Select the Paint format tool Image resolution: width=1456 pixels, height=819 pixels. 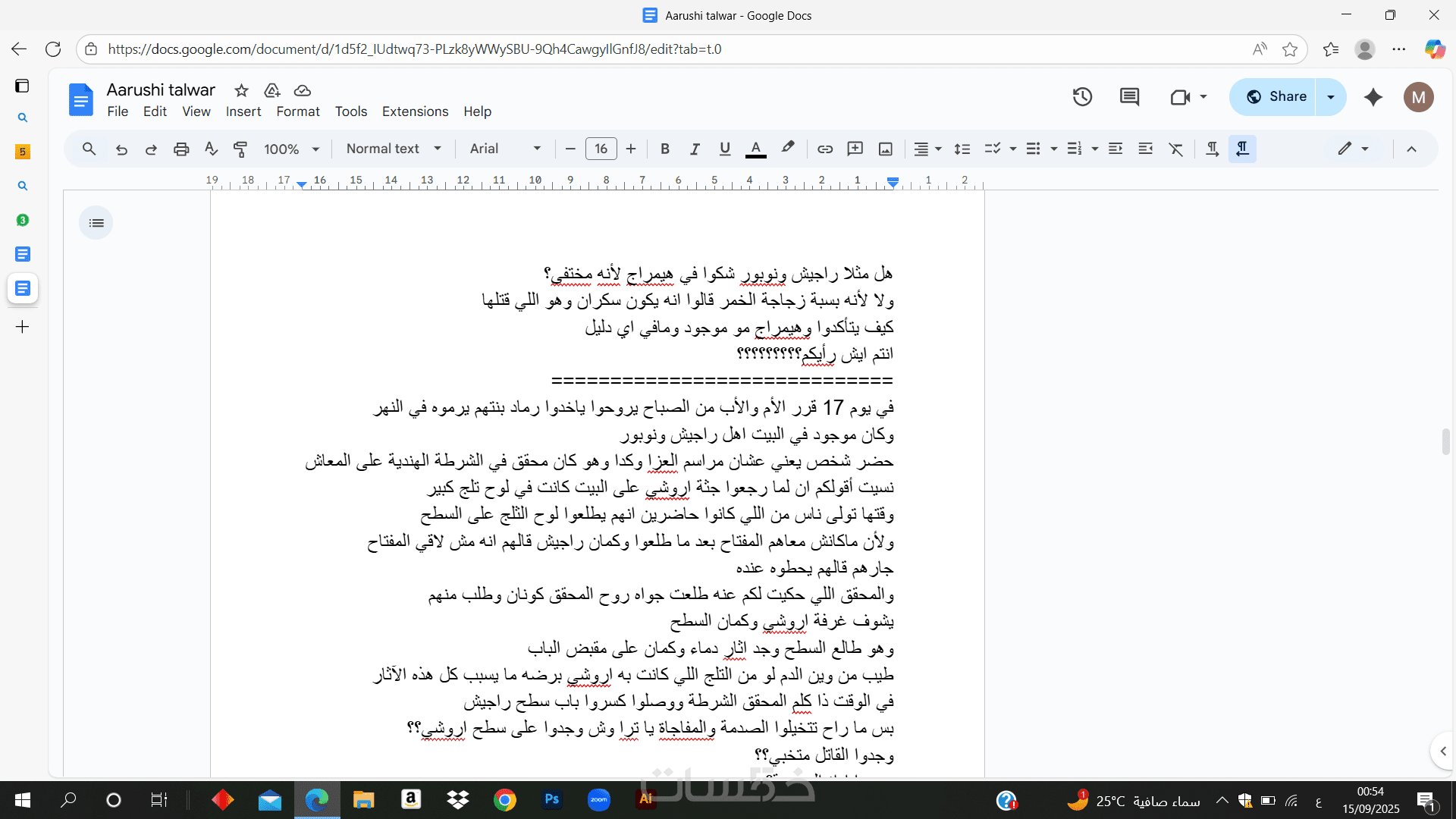coord(240,149)
